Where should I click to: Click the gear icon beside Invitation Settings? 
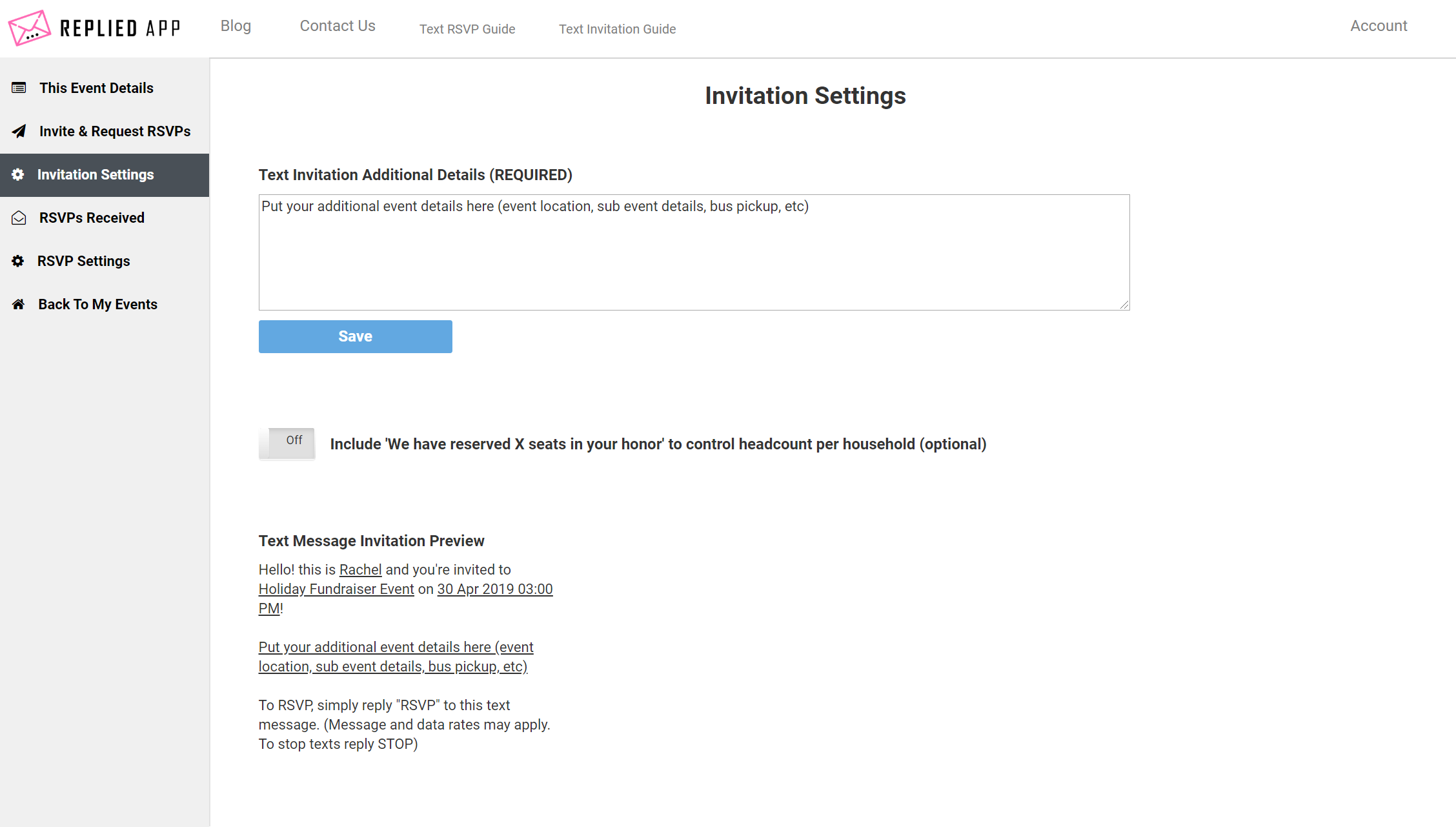pos(18,174)
